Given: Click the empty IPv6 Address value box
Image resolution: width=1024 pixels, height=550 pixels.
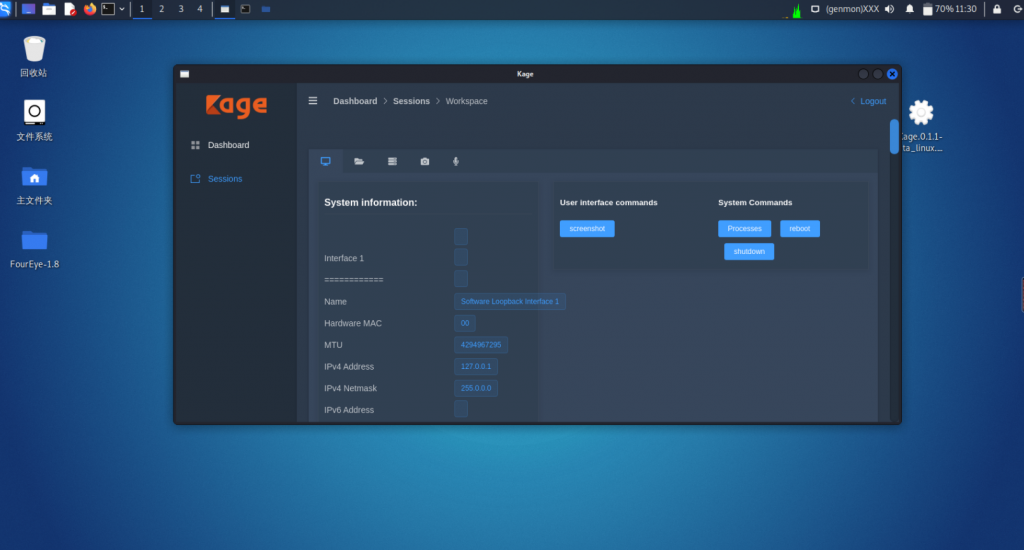Looking at the screenshot, I should (461, 409).
